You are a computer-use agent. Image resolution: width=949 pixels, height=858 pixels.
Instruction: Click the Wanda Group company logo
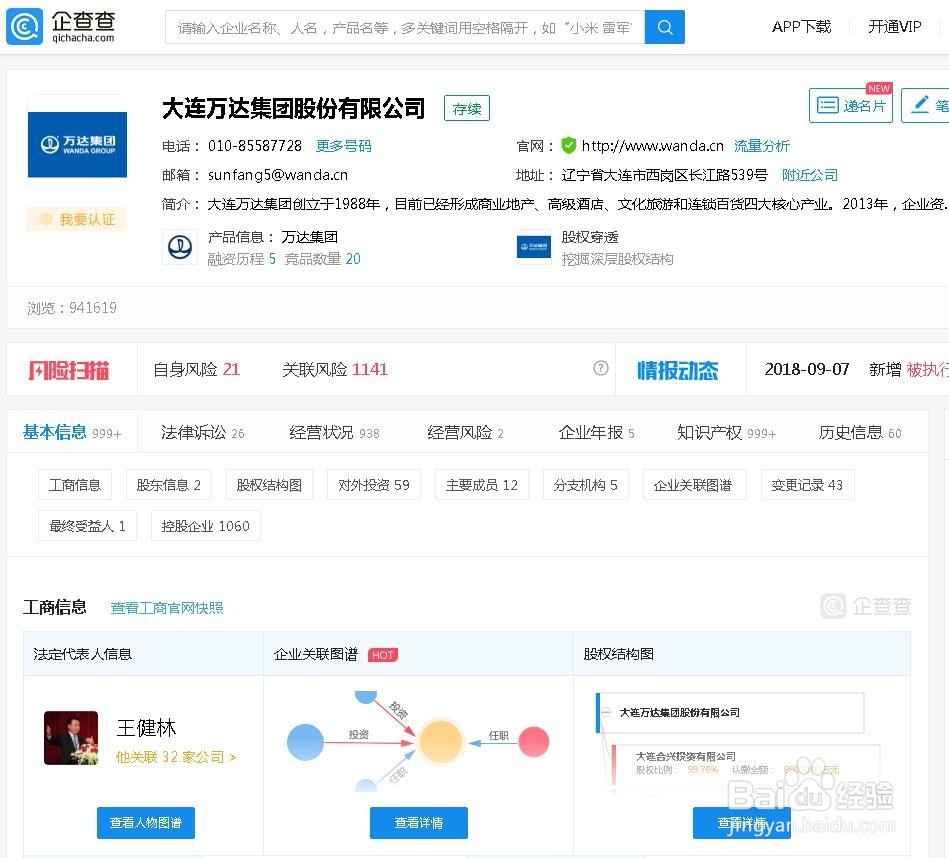pyautogui.click(x=77, y=145)
